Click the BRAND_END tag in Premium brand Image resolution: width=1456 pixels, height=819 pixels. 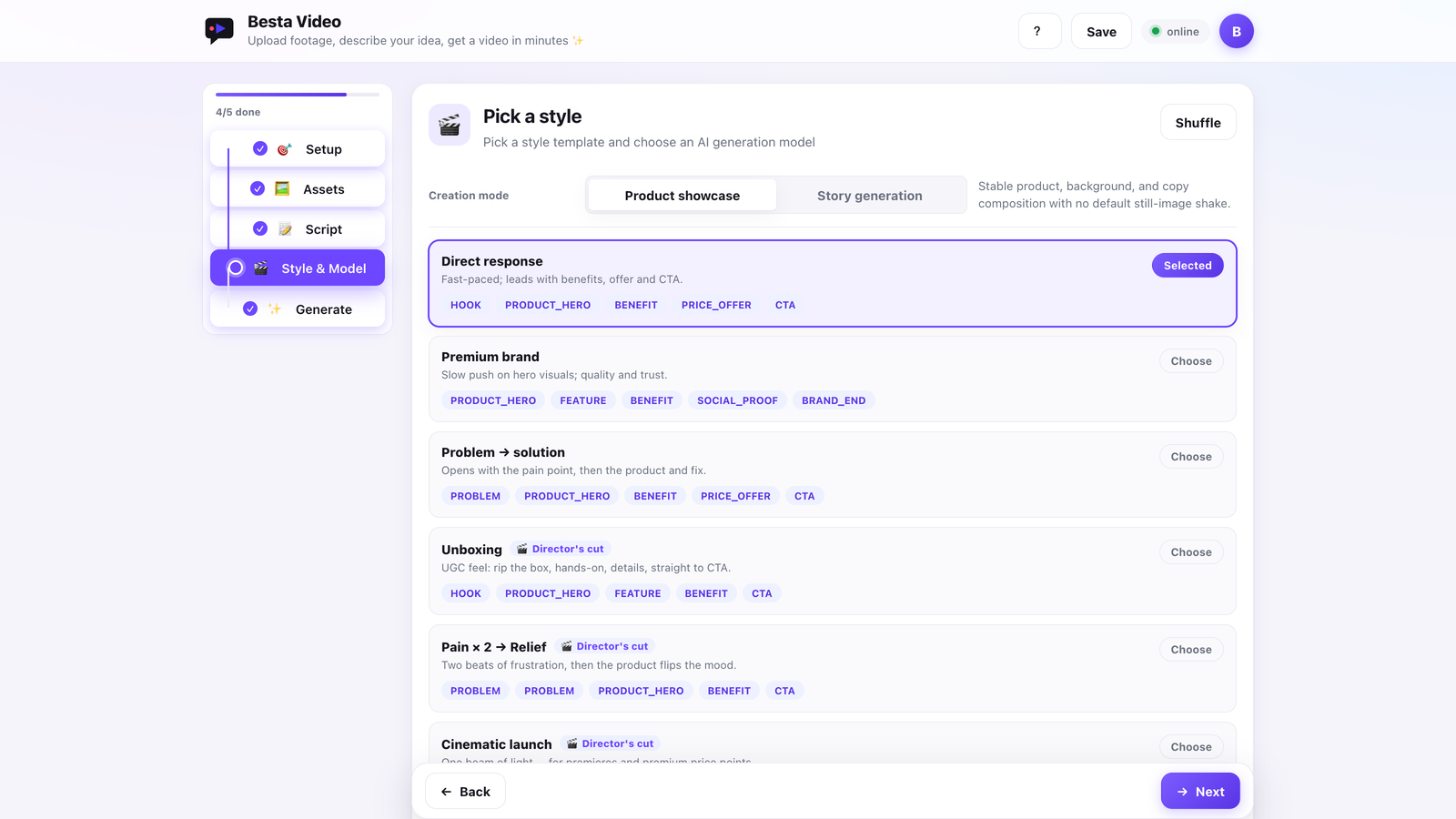click(x=834, y=400)
